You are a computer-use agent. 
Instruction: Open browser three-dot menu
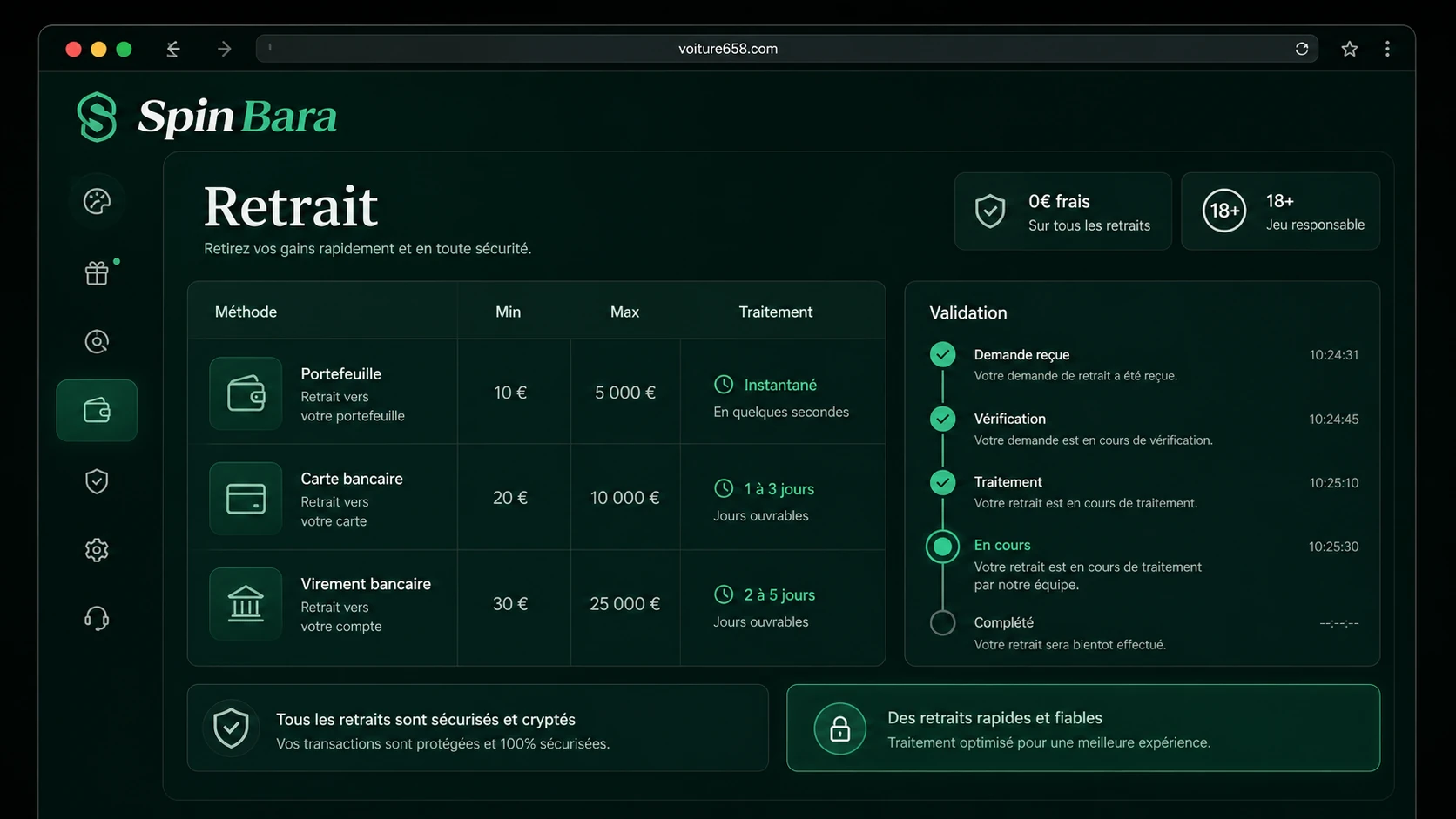coord(1387,49)
